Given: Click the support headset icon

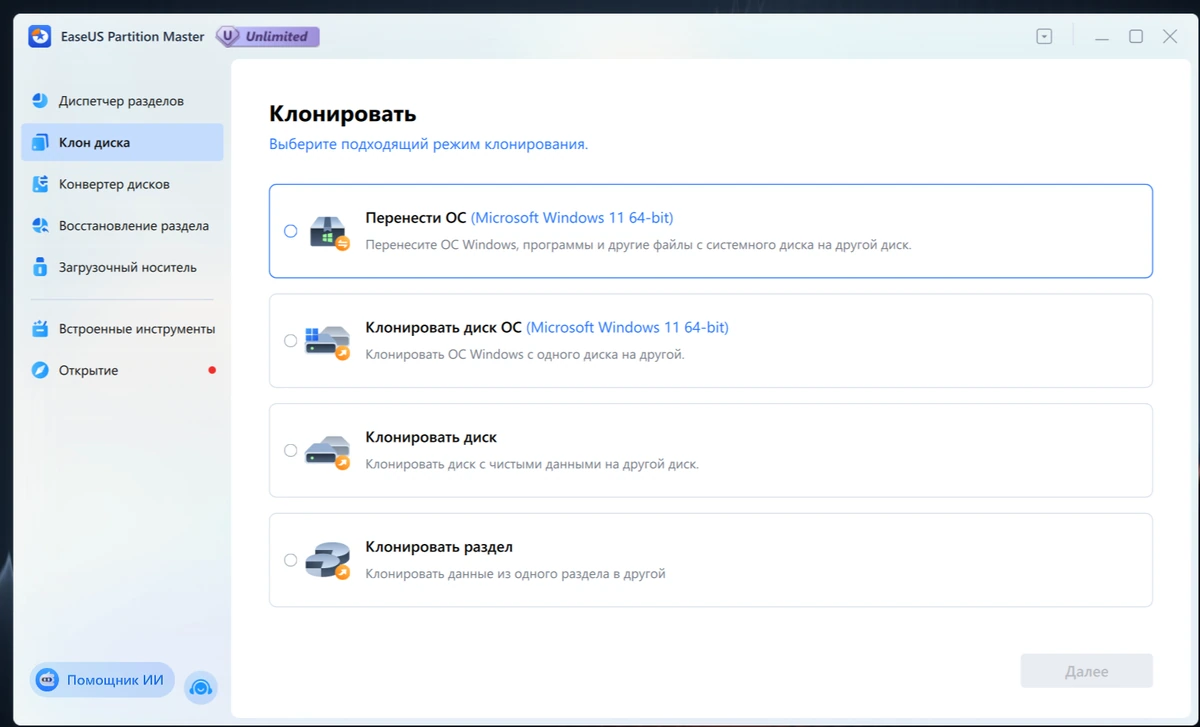Looking at the screenshot, I should pos(201,687).
